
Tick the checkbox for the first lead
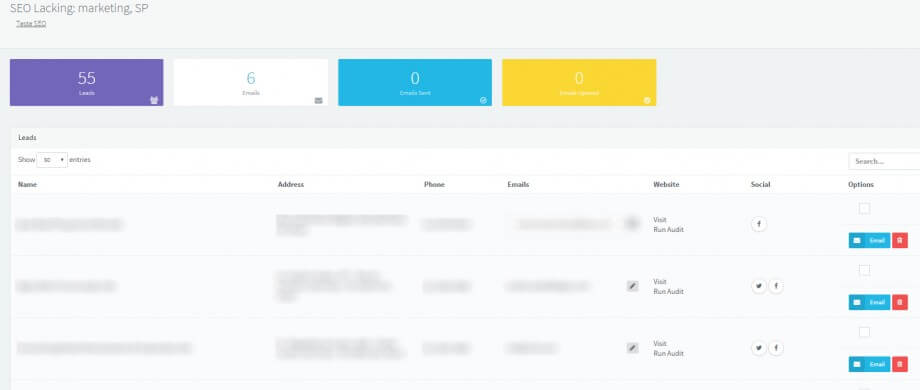(864, 208)
